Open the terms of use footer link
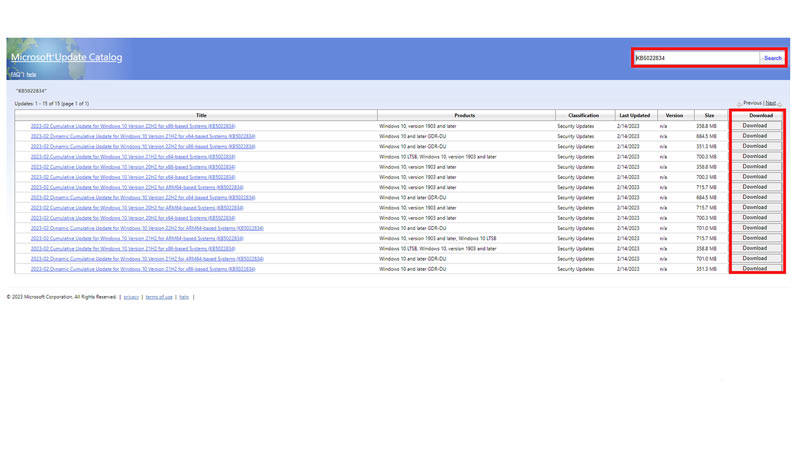The image size is (800, 450). click(159, 297)
